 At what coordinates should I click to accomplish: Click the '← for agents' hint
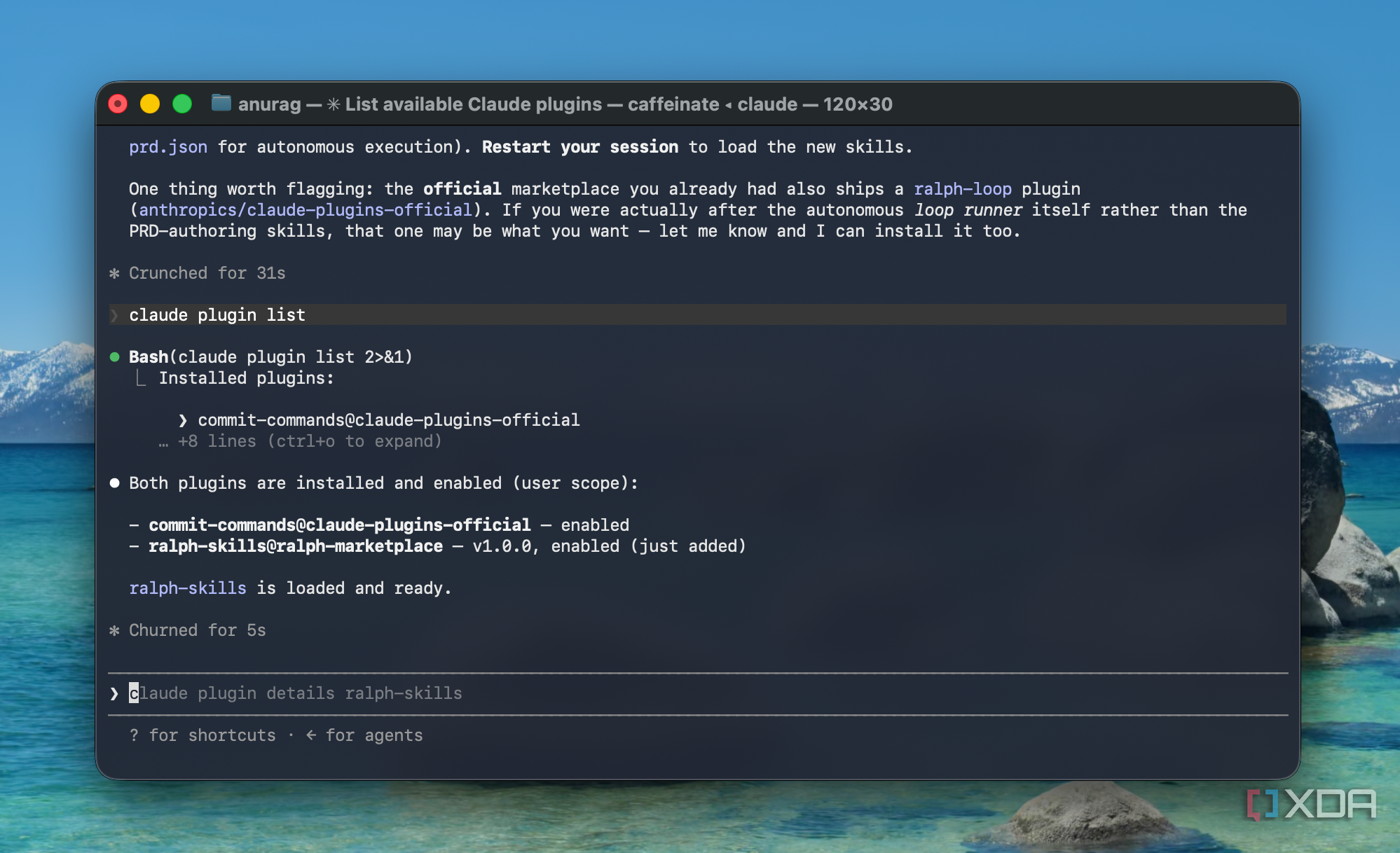point(364,735)
